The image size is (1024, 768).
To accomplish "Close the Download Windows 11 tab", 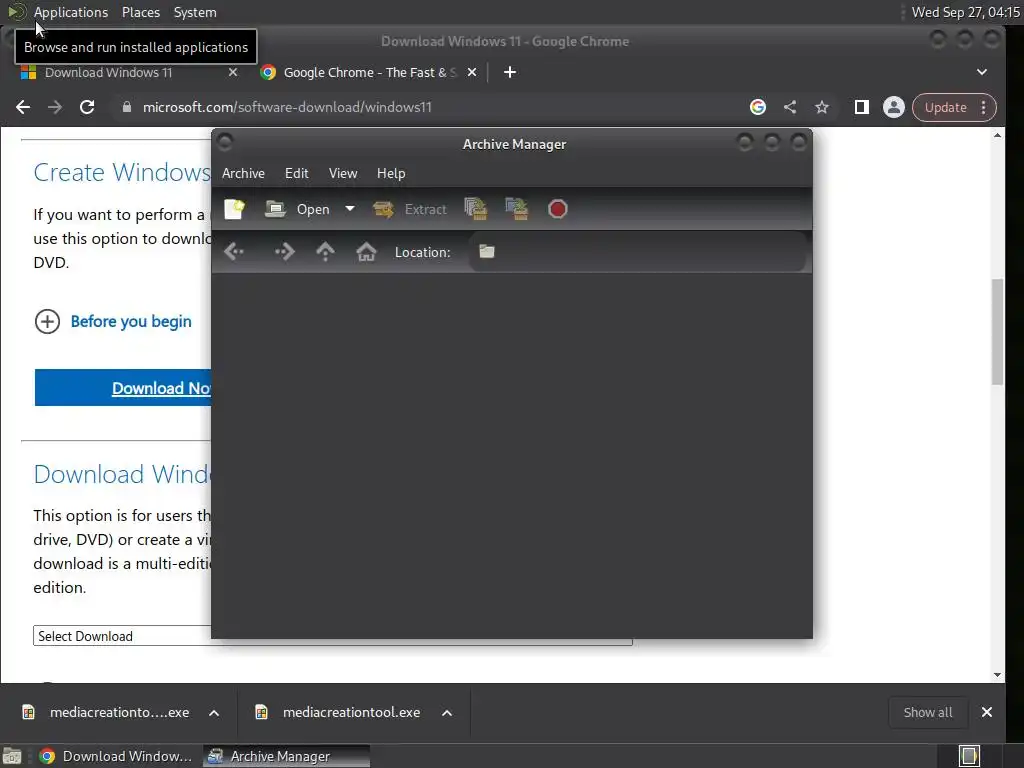I will click(x=233, y=72).
